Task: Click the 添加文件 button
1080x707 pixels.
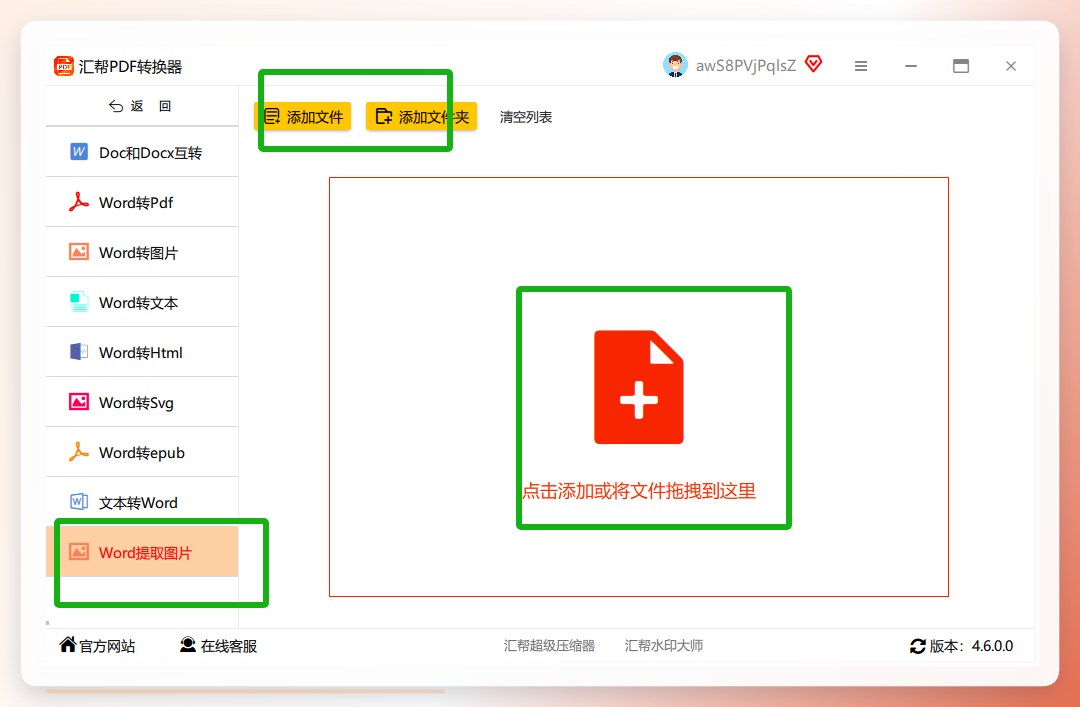Action: (303, 116)
